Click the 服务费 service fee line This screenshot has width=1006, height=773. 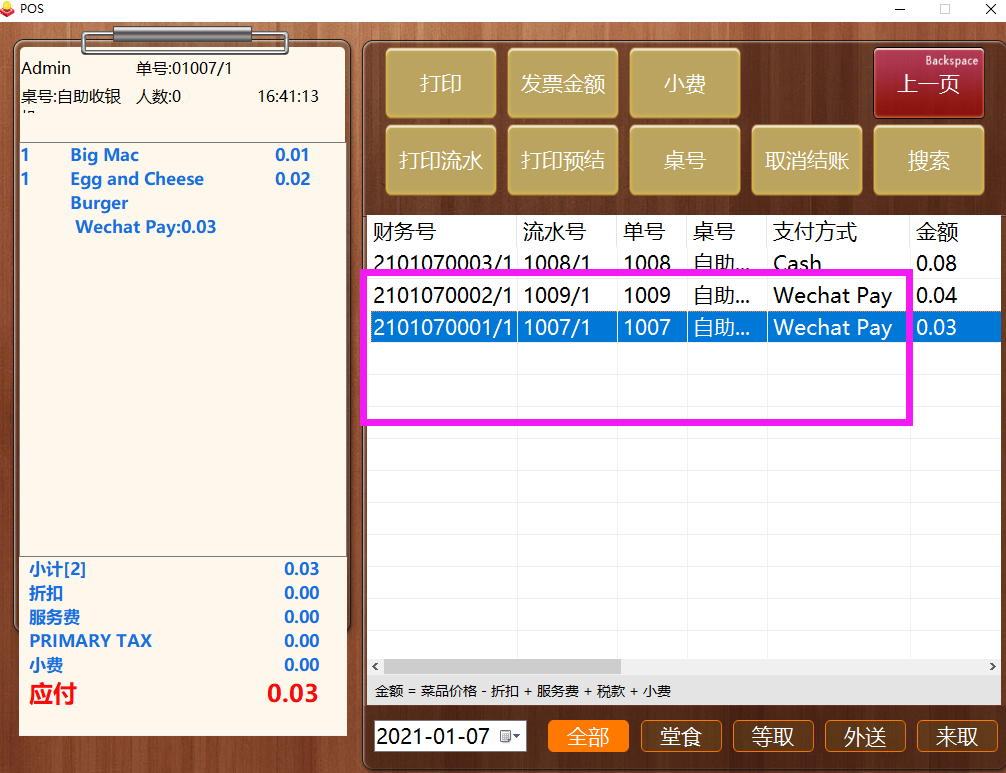pos(174,616)
